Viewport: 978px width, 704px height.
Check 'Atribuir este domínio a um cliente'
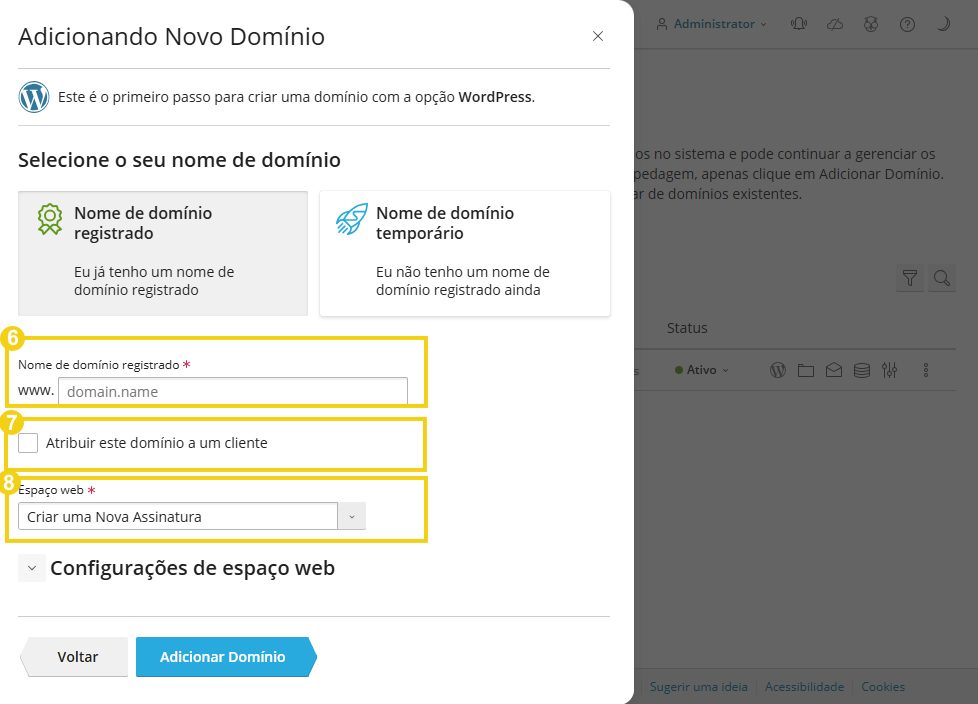tap(27, 441)
